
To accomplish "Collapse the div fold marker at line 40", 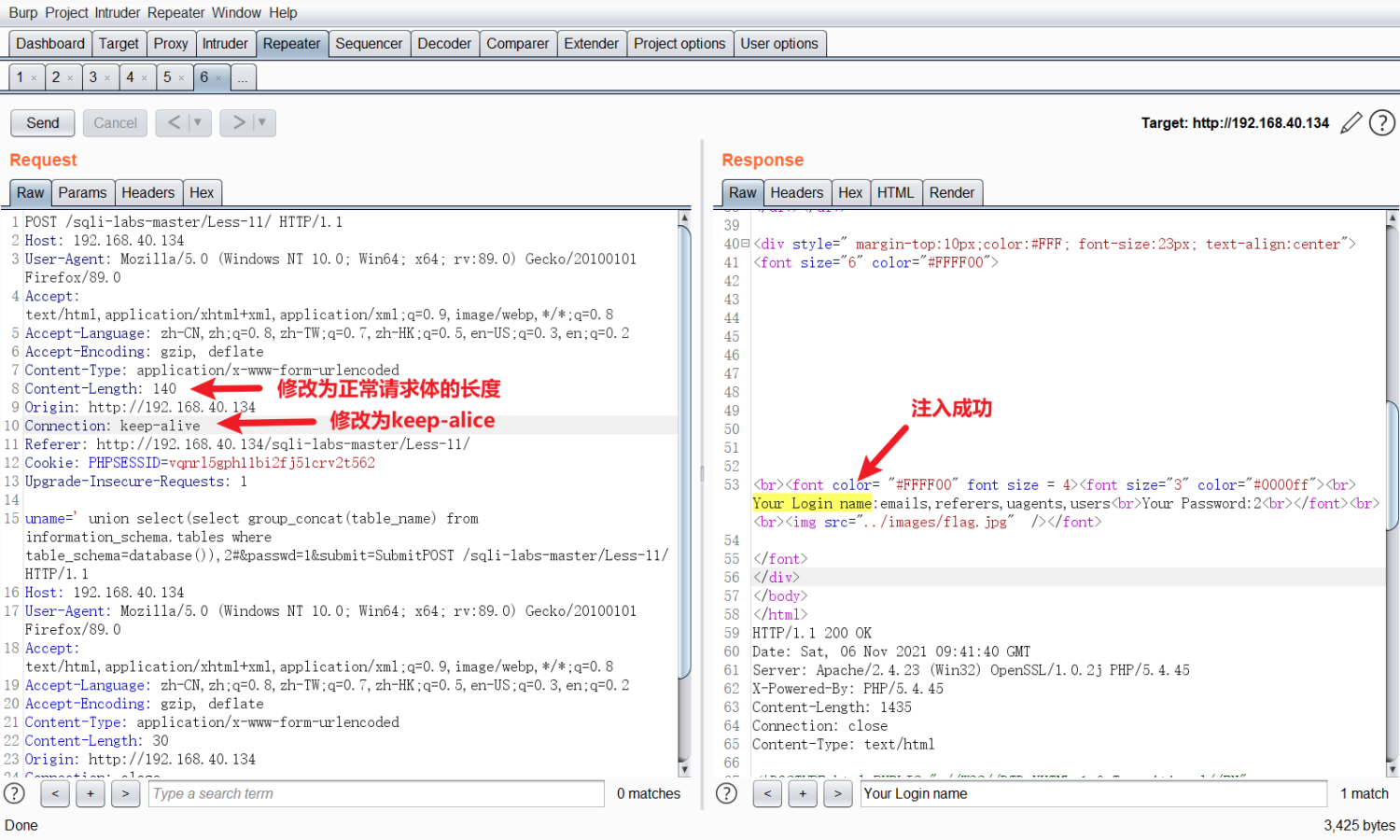I will click(745, 244).
